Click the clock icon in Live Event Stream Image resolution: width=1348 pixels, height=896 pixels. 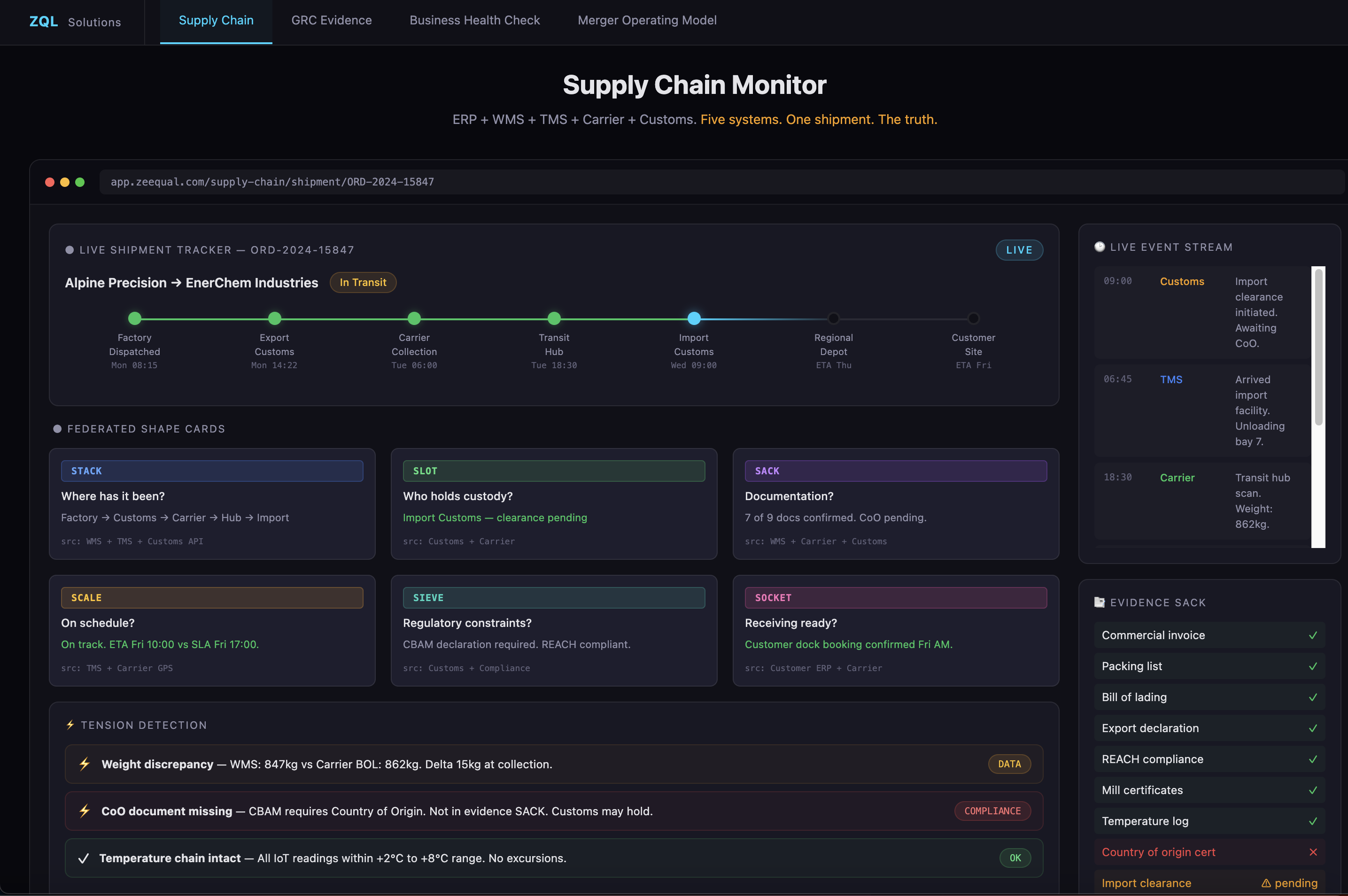point(1099,247)
